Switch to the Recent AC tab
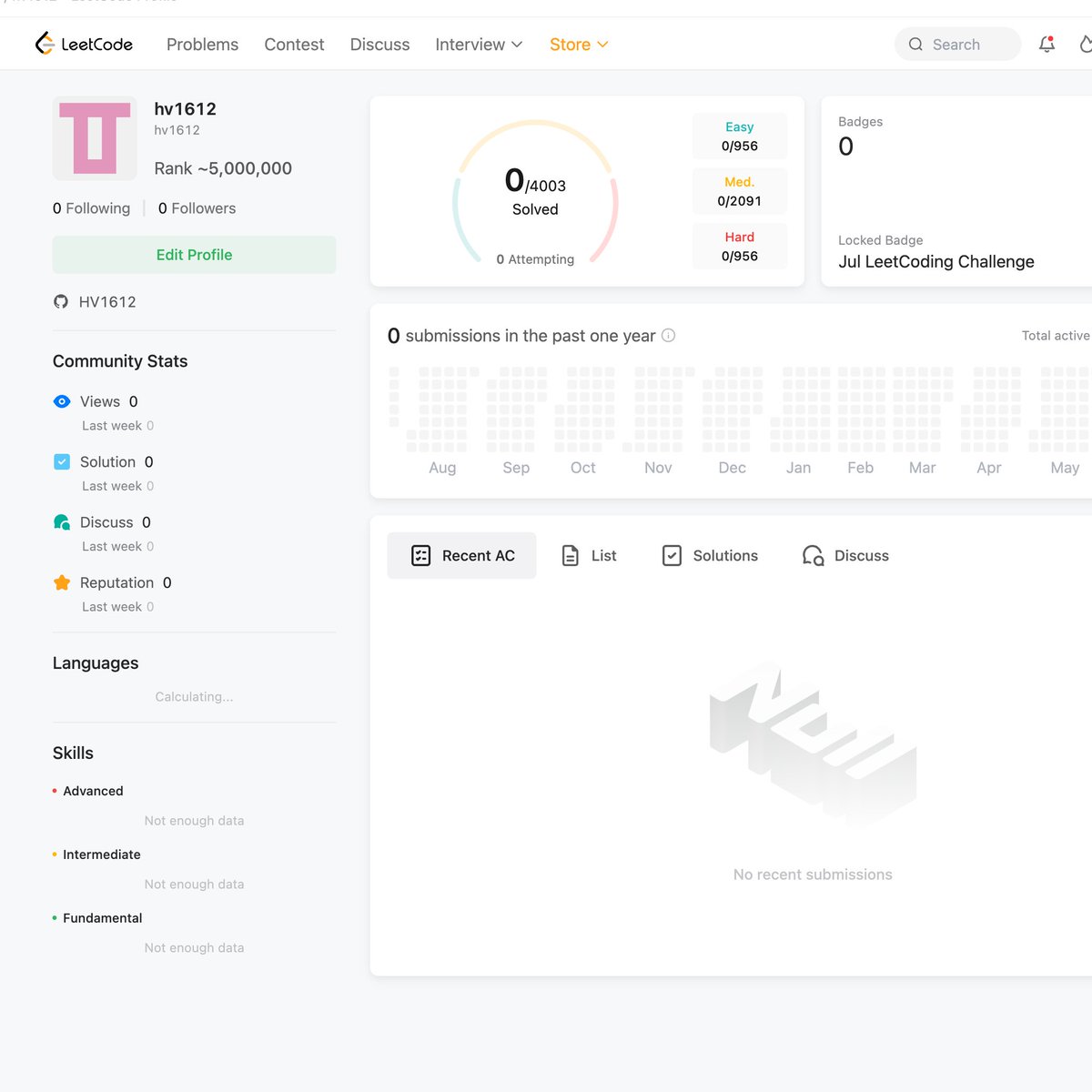Viewport: 1092px width, 1092px height. (x=461, y=555)
